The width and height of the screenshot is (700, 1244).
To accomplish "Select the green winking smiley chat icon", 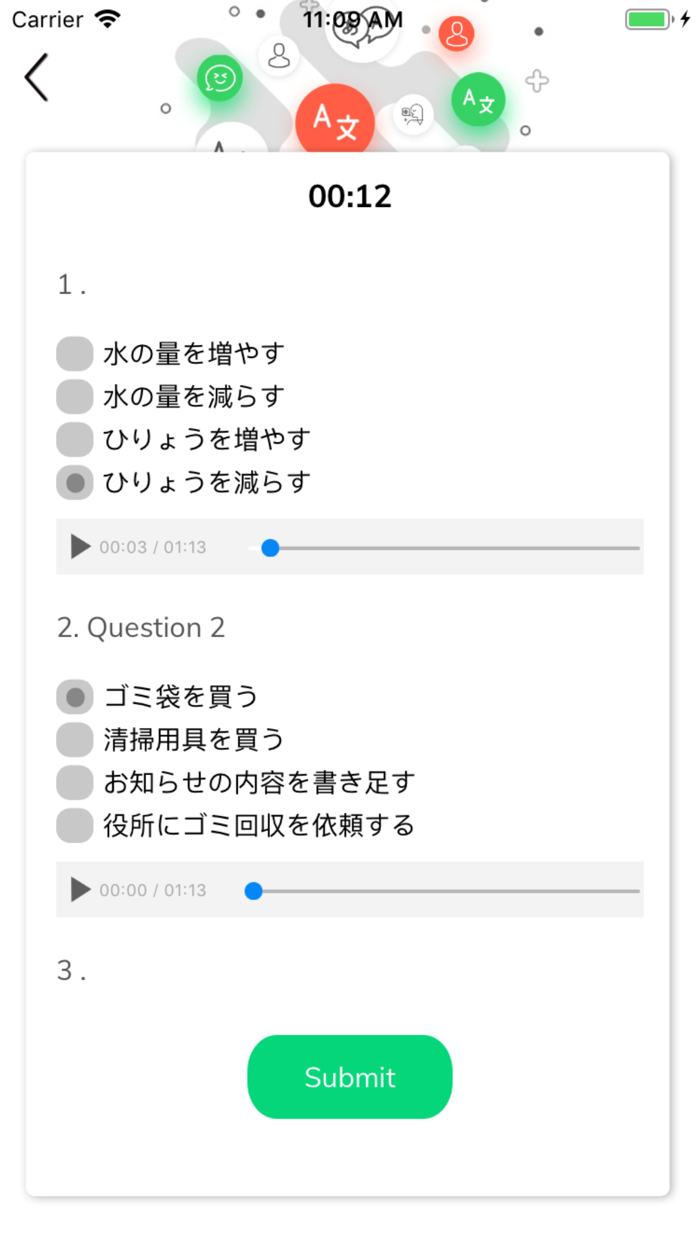I will (219, 78).
